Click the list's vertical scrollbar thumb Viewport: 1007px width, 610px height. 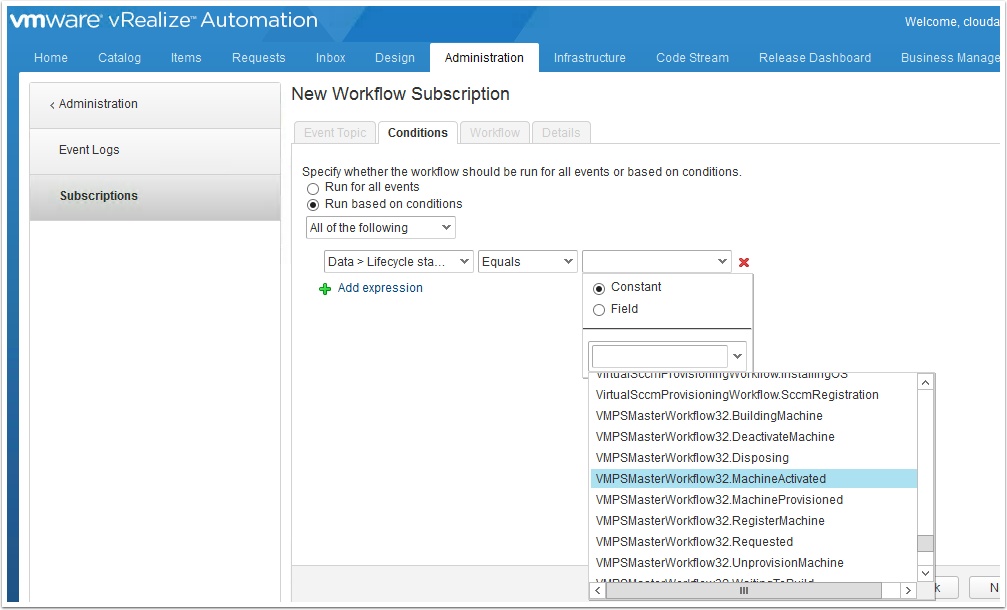pos(925,543)
